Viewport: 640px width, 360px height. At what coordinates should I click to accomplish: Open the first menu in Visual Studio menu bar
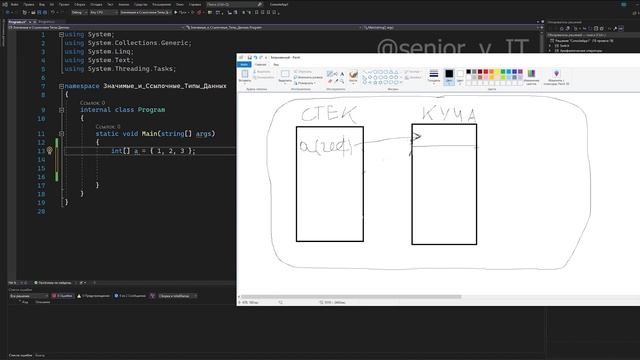point(15,4)
